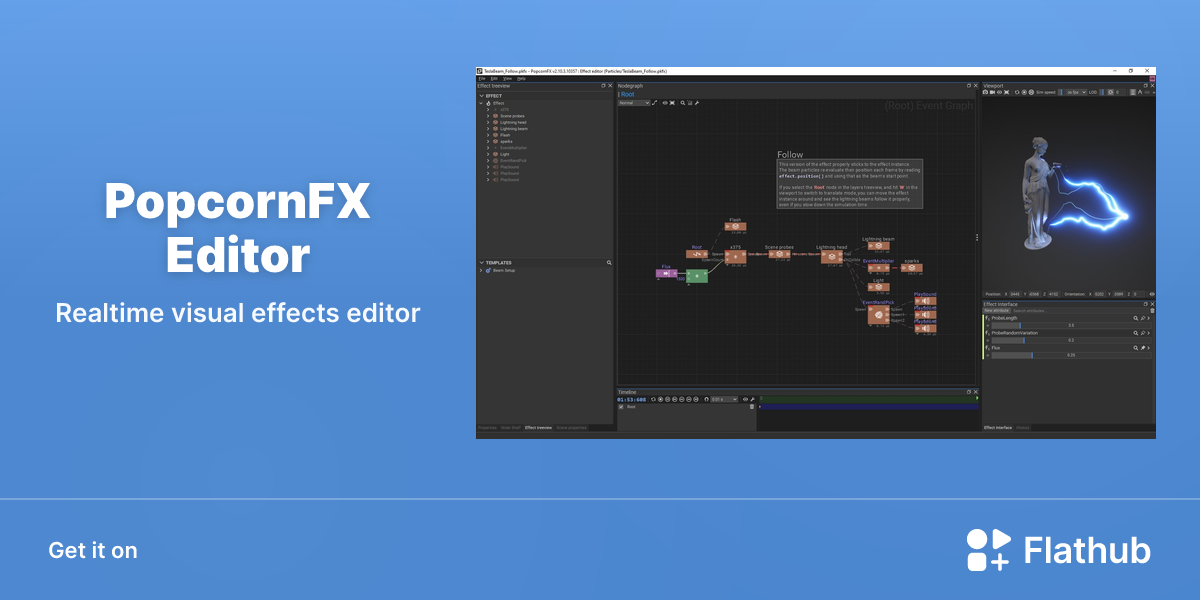Select the Scene probes graph node

click(x=779, y=254)
